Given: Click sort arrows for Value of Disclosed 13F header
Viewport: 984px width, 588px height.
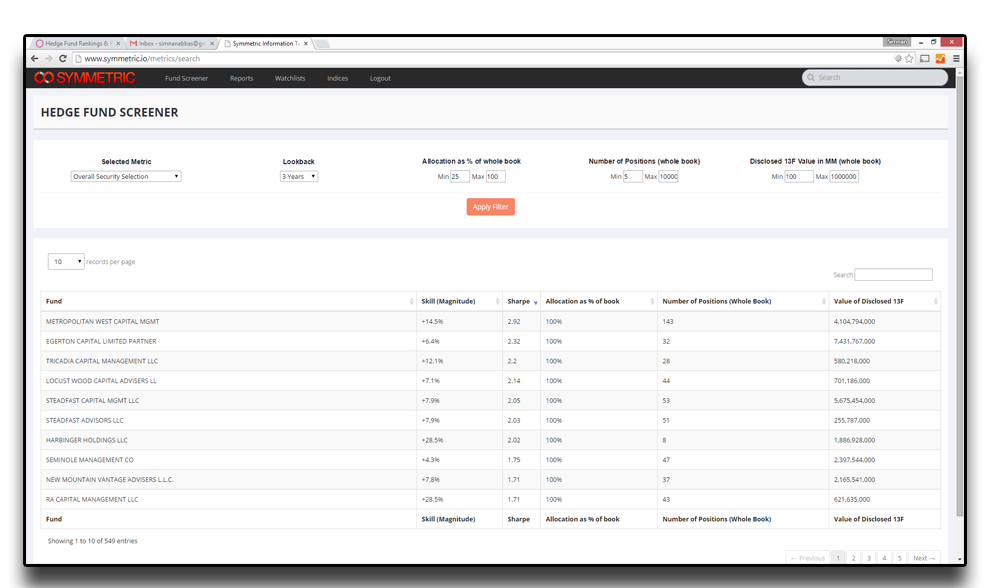Looking at the screenshot, I should coord(936,301).
